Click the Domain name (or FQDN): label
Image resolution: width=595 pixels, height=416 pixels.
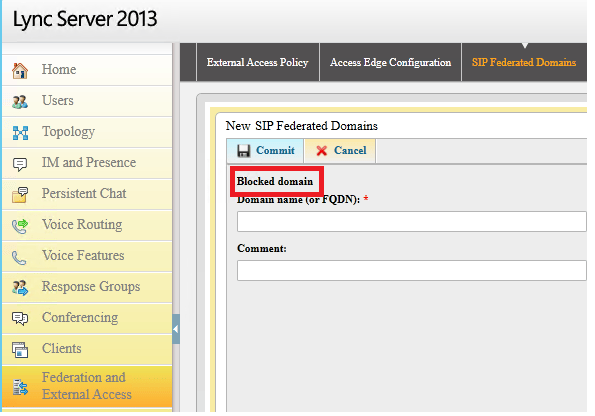(x=299, y=200)
